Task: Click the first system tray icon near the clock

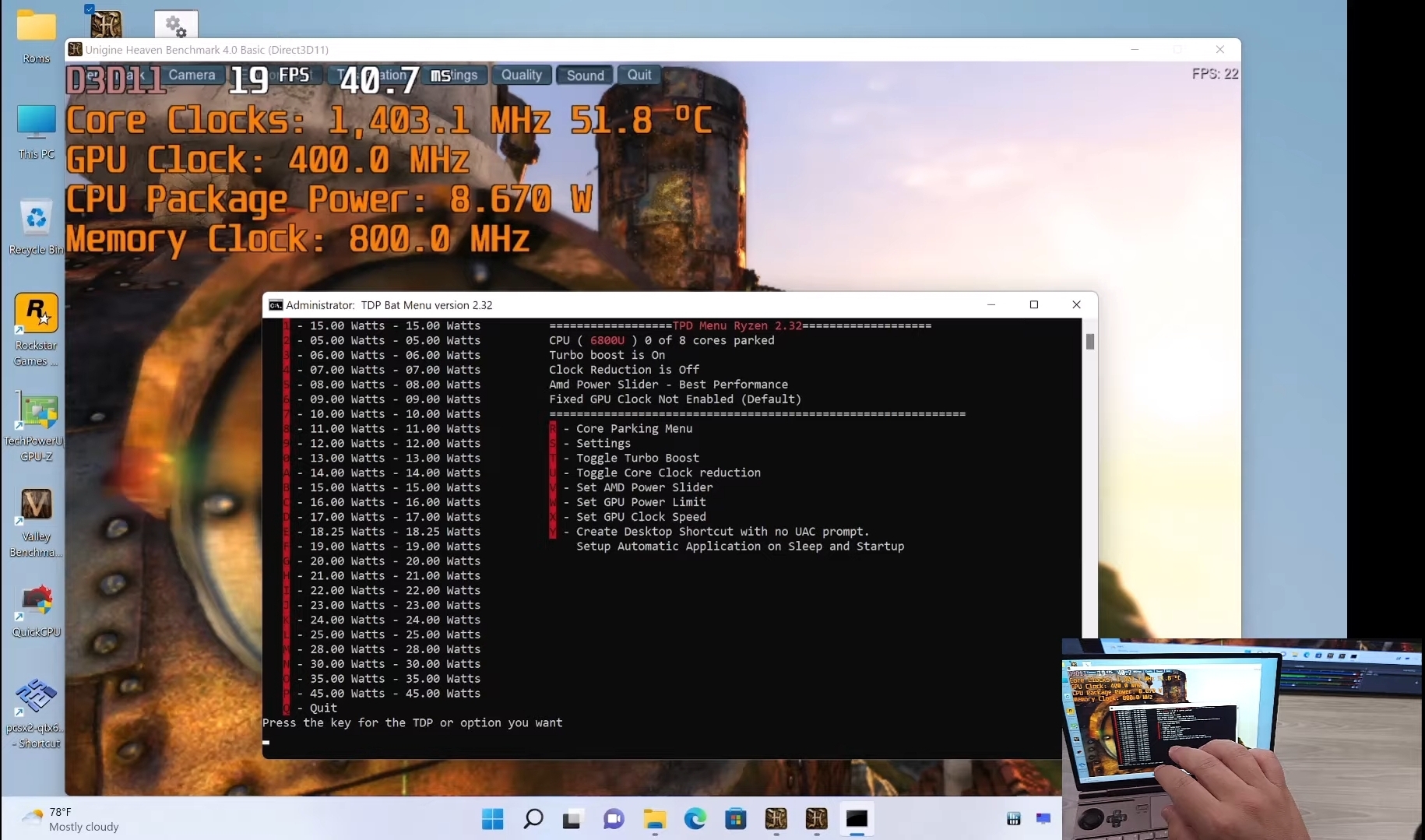Action: (x=1013, y=818)
